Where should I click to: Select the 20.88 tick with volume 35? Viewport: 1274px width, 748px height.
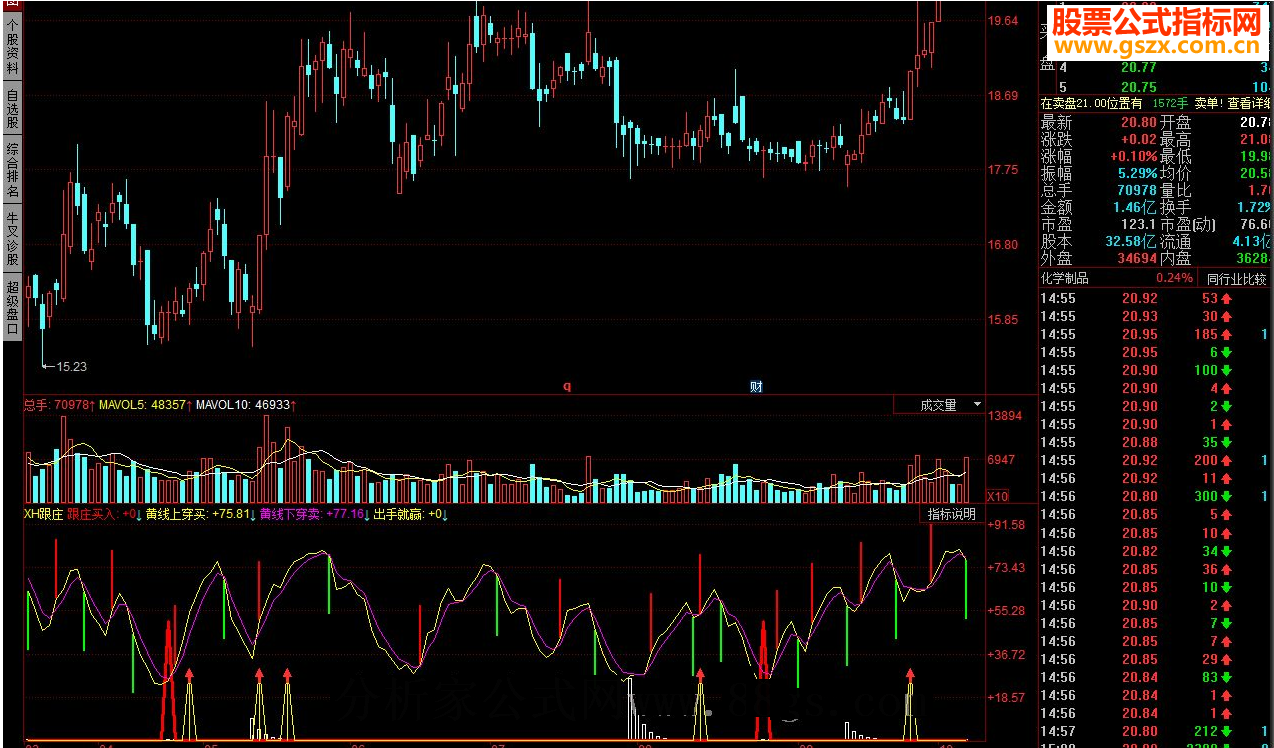click(1156, 442)
